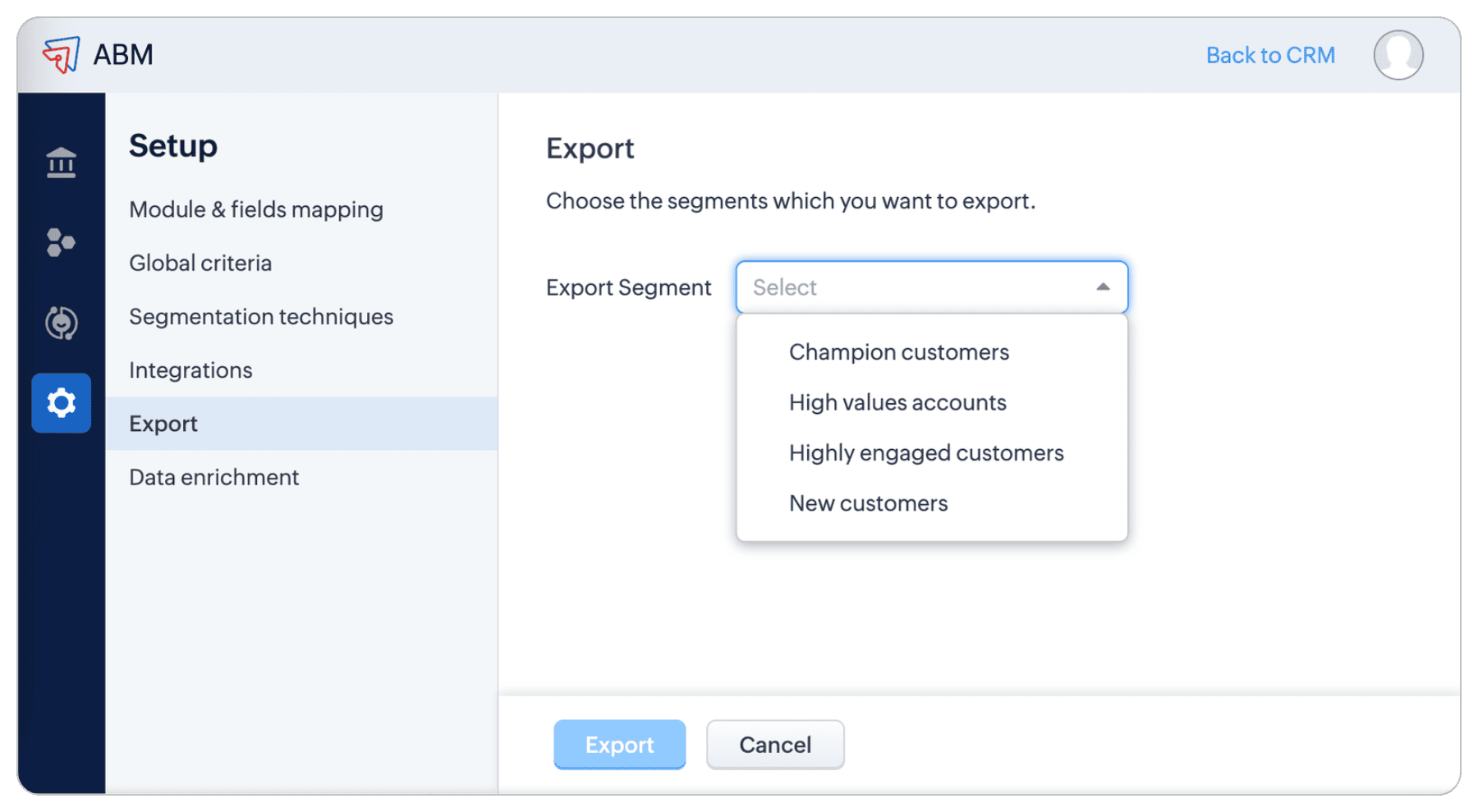Open Data enrichment settings
Image resolution: width=1478 pixels, height=812 pixels.
tap(214, 477)
